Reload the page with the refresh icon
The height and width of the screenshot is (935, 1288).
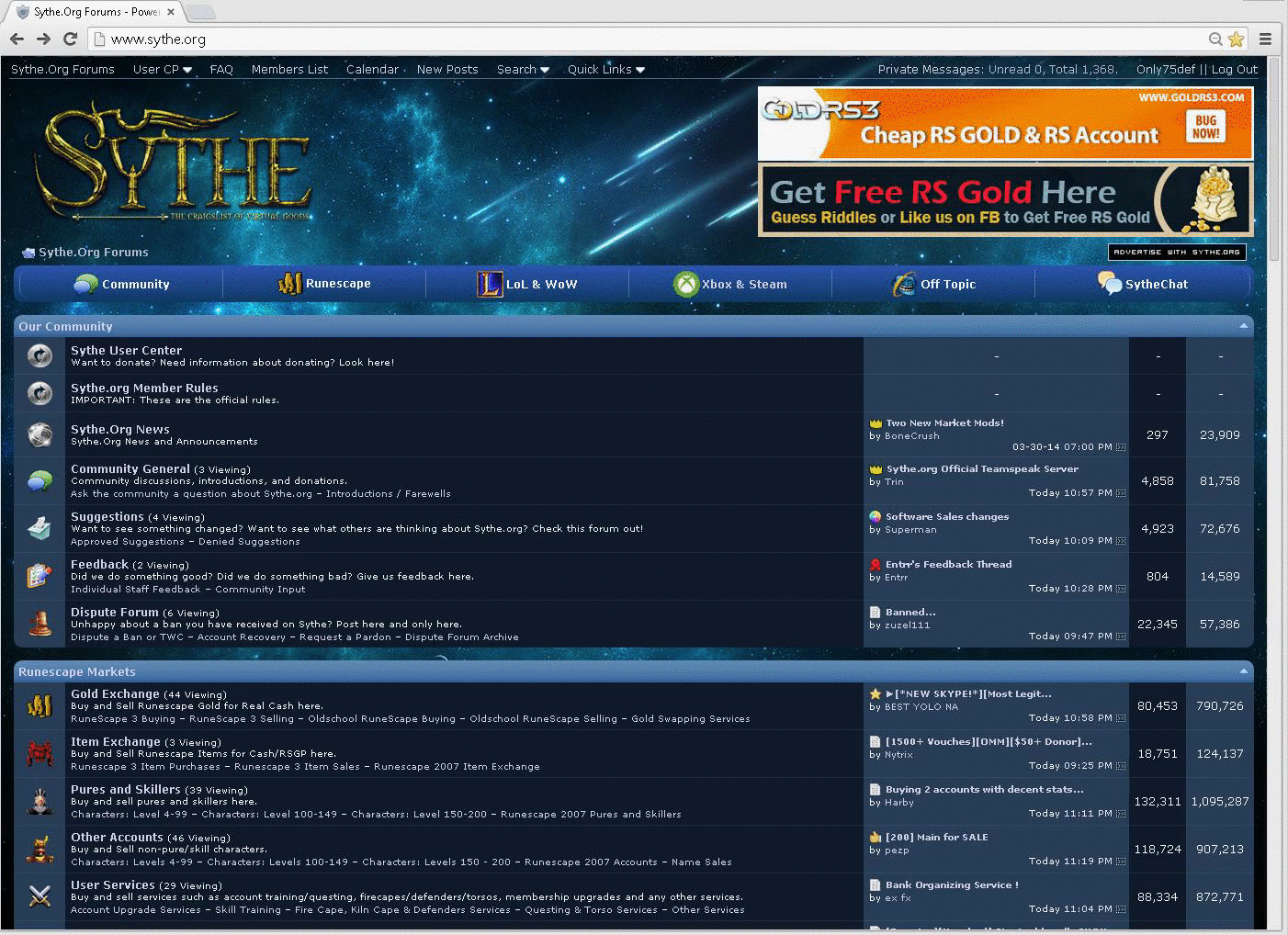tap(70, 39)
